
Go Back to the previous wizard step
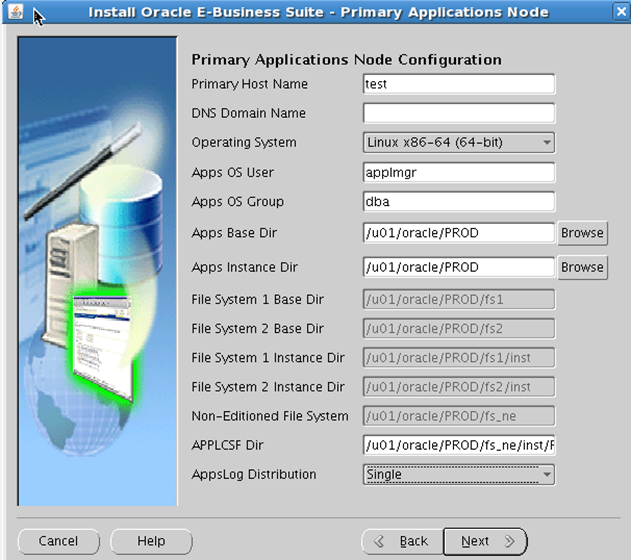pos(402,541)
